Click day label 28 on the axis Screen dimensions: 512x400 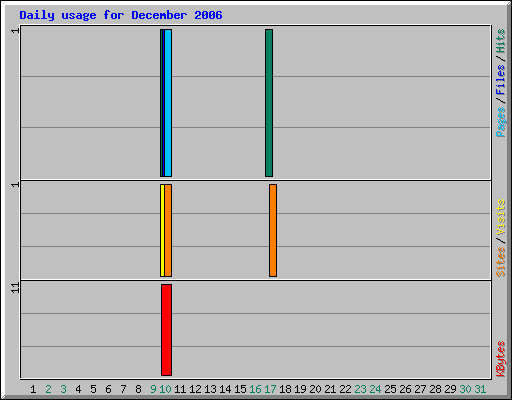[435, 389]
